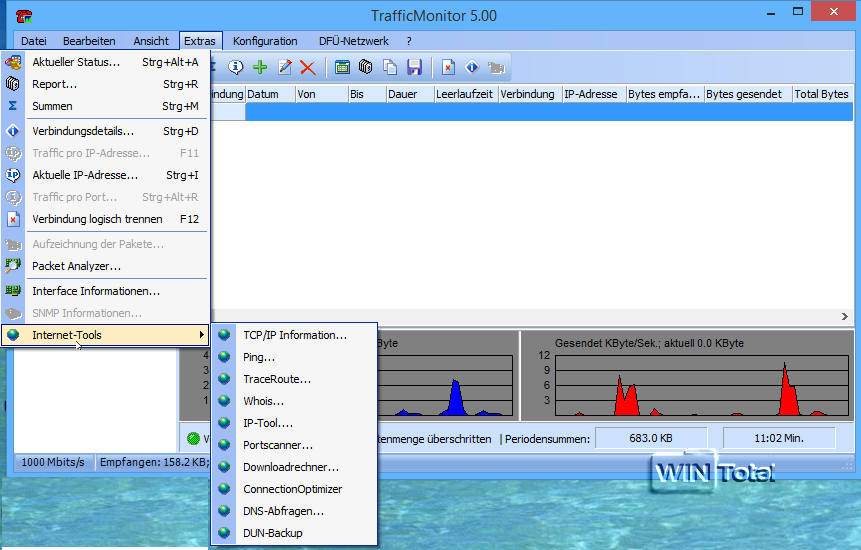Click the pencil edit icon in toolbar
Image resolution: width=861 pixels, height=550 pixels.
click(x=284, y=67)
